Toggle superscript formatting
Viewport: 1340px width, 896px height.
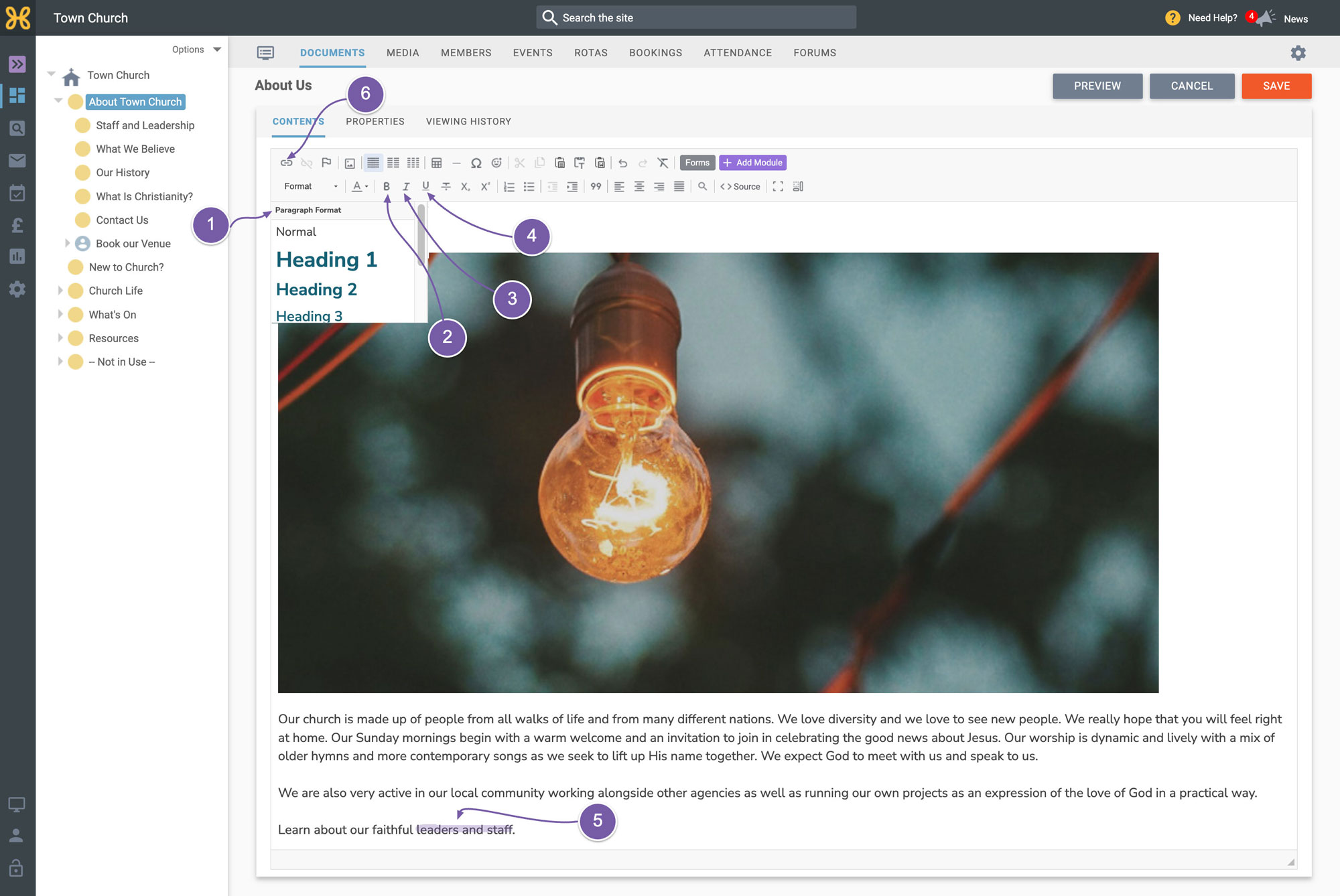[x=486, y=186]
